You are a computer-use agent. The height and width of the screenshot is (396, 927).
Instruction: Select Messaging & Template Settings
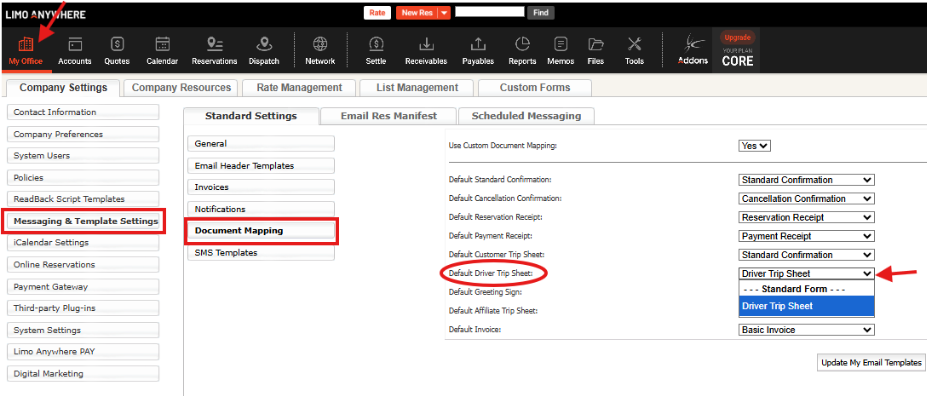pyautogui.click(x=83, y=221)
